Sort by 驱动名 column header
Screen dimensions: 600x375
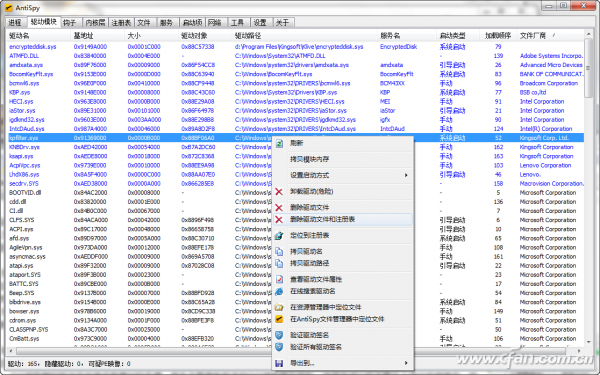(x=38, y=36)
